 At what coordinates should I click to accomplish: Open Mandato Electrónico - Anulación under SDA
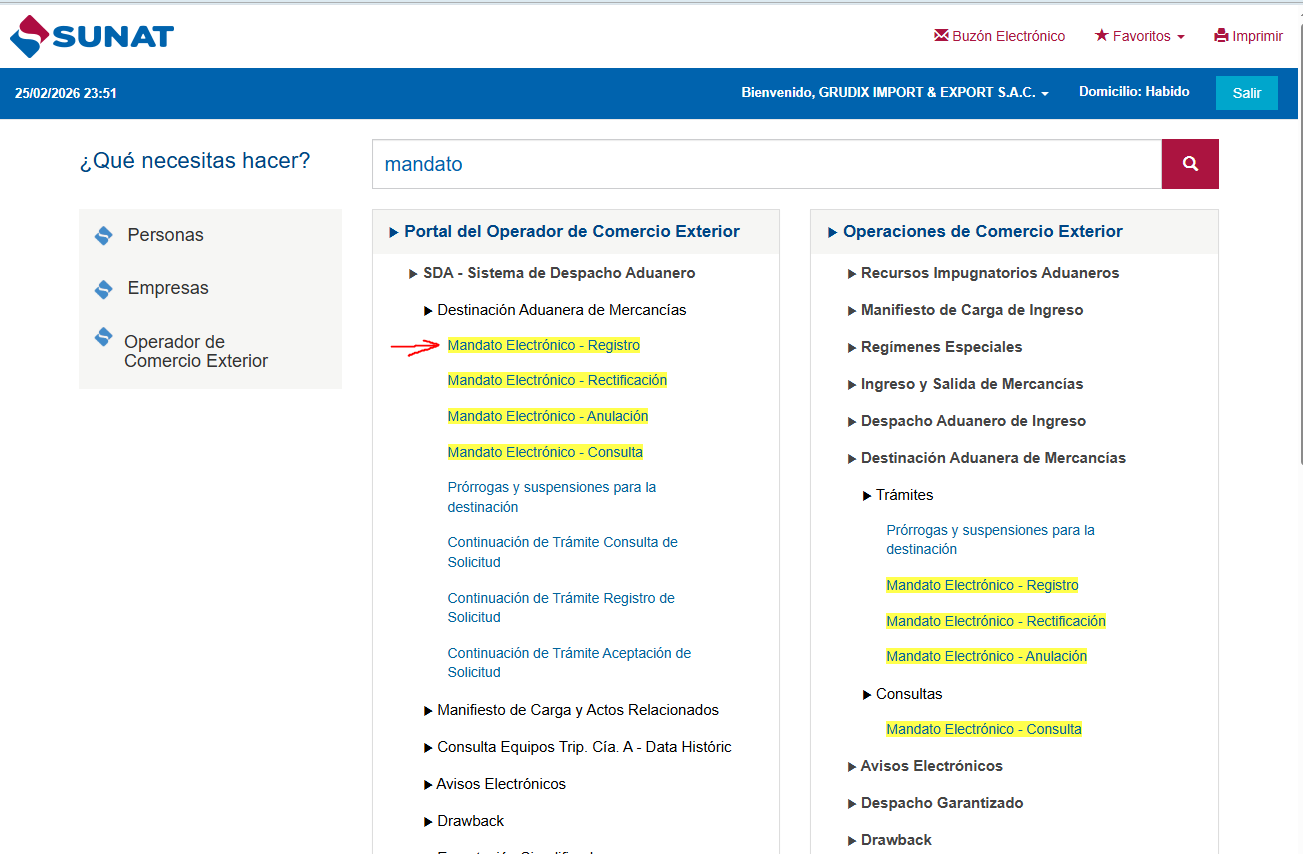548,416
